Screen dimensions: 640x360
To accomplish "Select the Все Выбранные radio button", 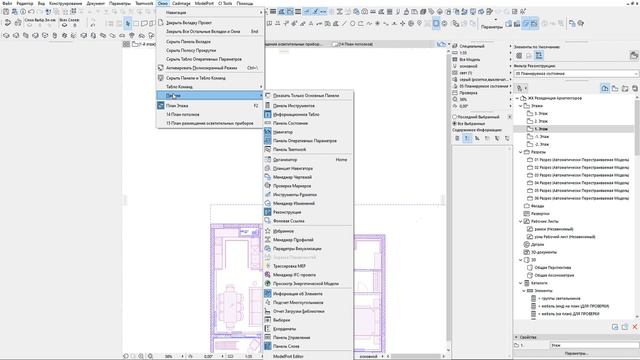I will (454, 123).
